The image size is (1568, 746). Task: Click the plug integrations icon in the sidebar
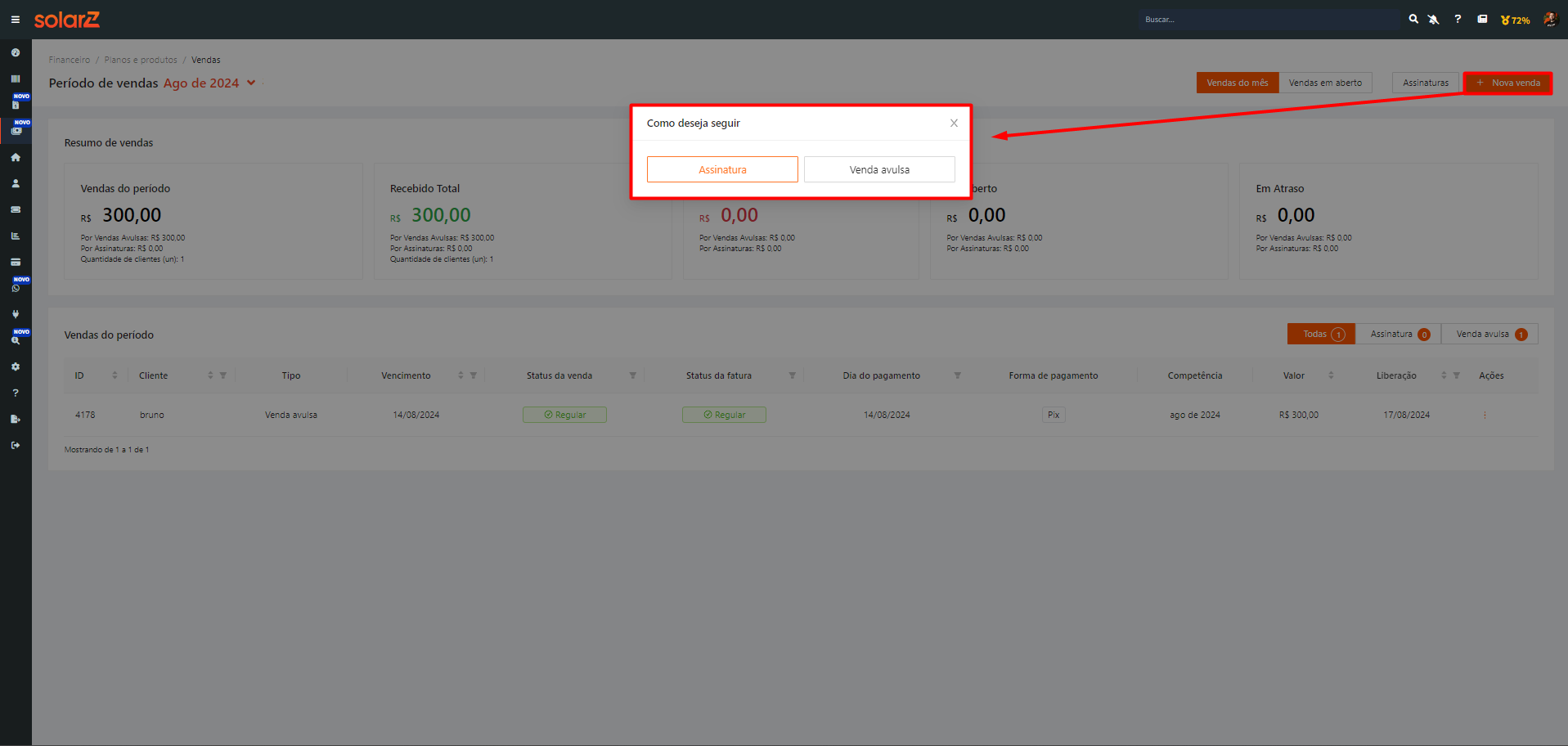pyautogui.click(x=16, y=314)
